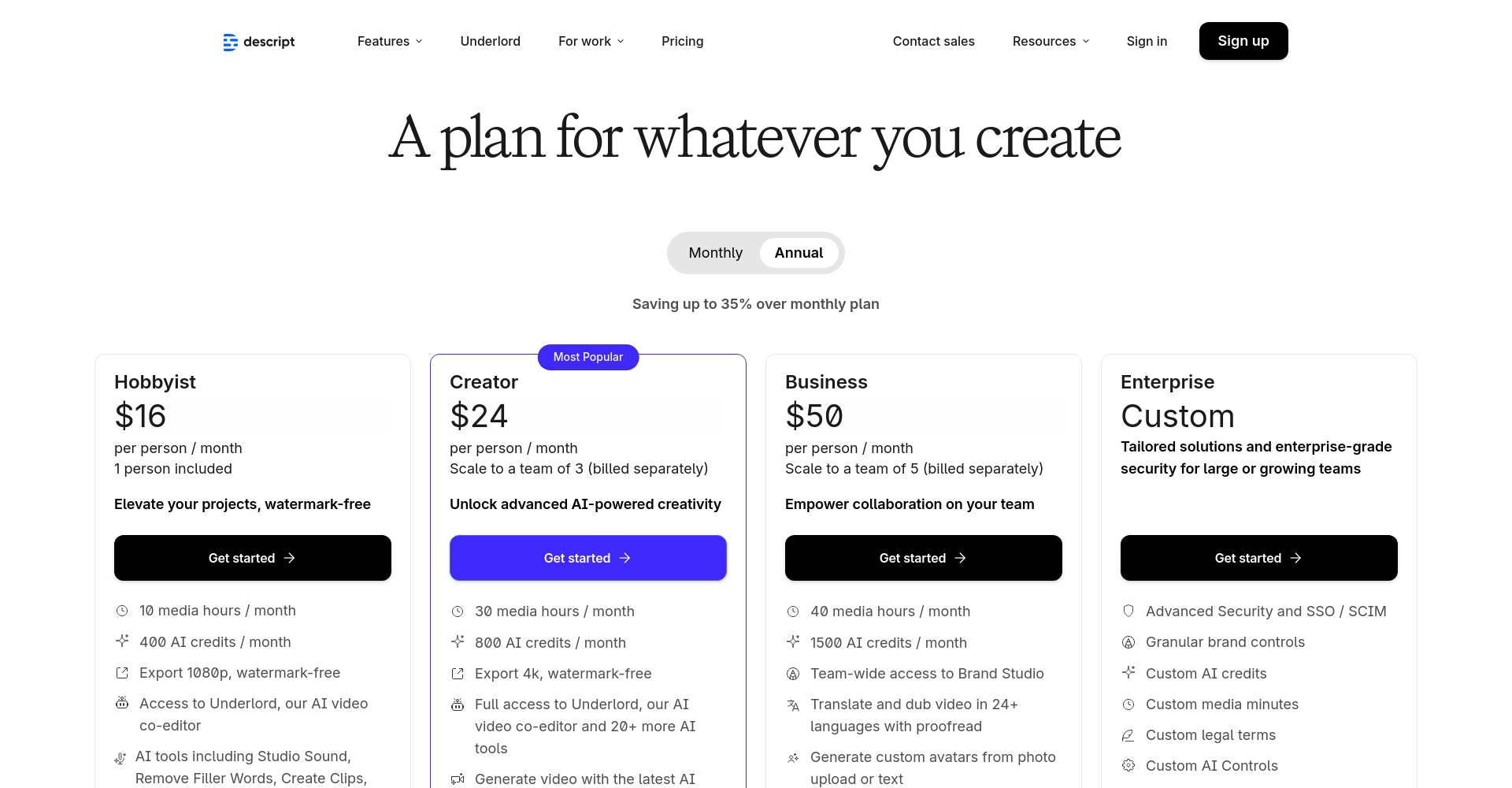1512x788 pixels.
Task: Go to the Pricing page
Action: point(682,41)
